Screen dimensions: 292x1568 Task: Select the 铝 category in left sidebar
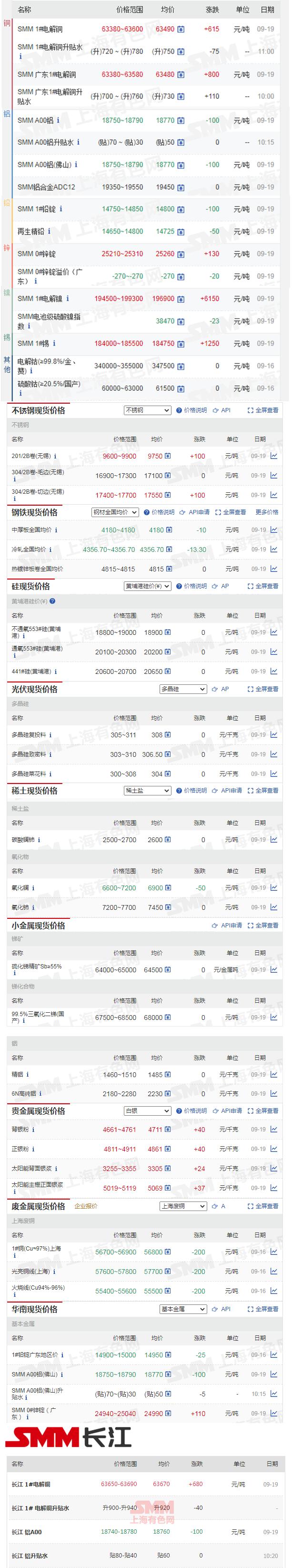7,113
